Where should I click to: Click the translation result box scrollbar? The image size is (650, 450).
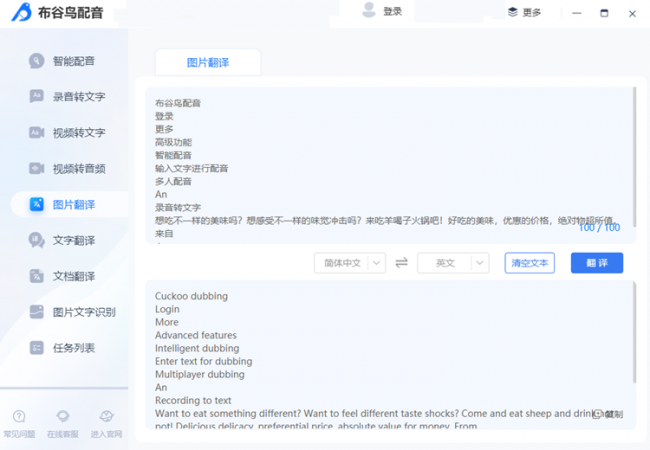point(634,331)
